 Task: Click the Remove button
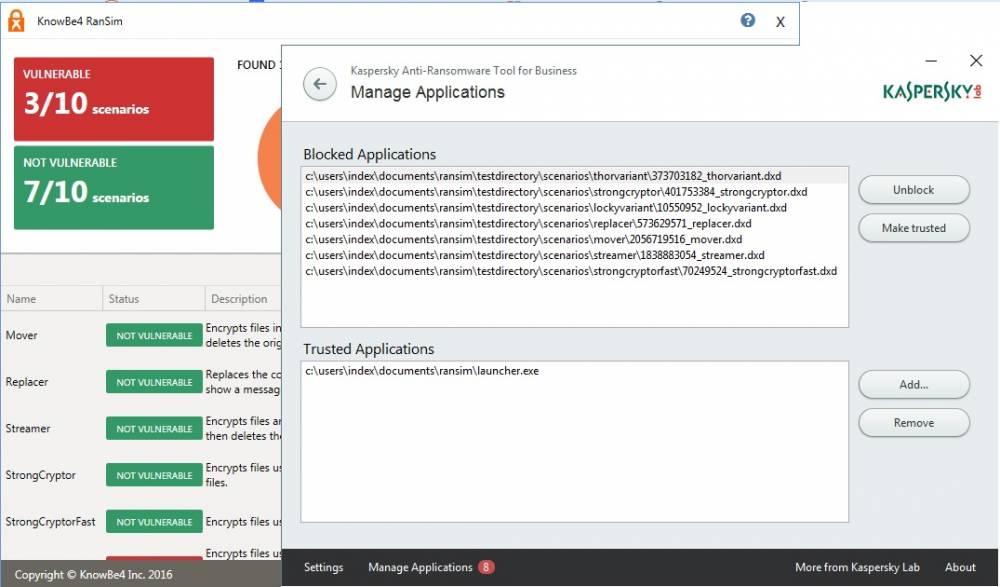914,423
